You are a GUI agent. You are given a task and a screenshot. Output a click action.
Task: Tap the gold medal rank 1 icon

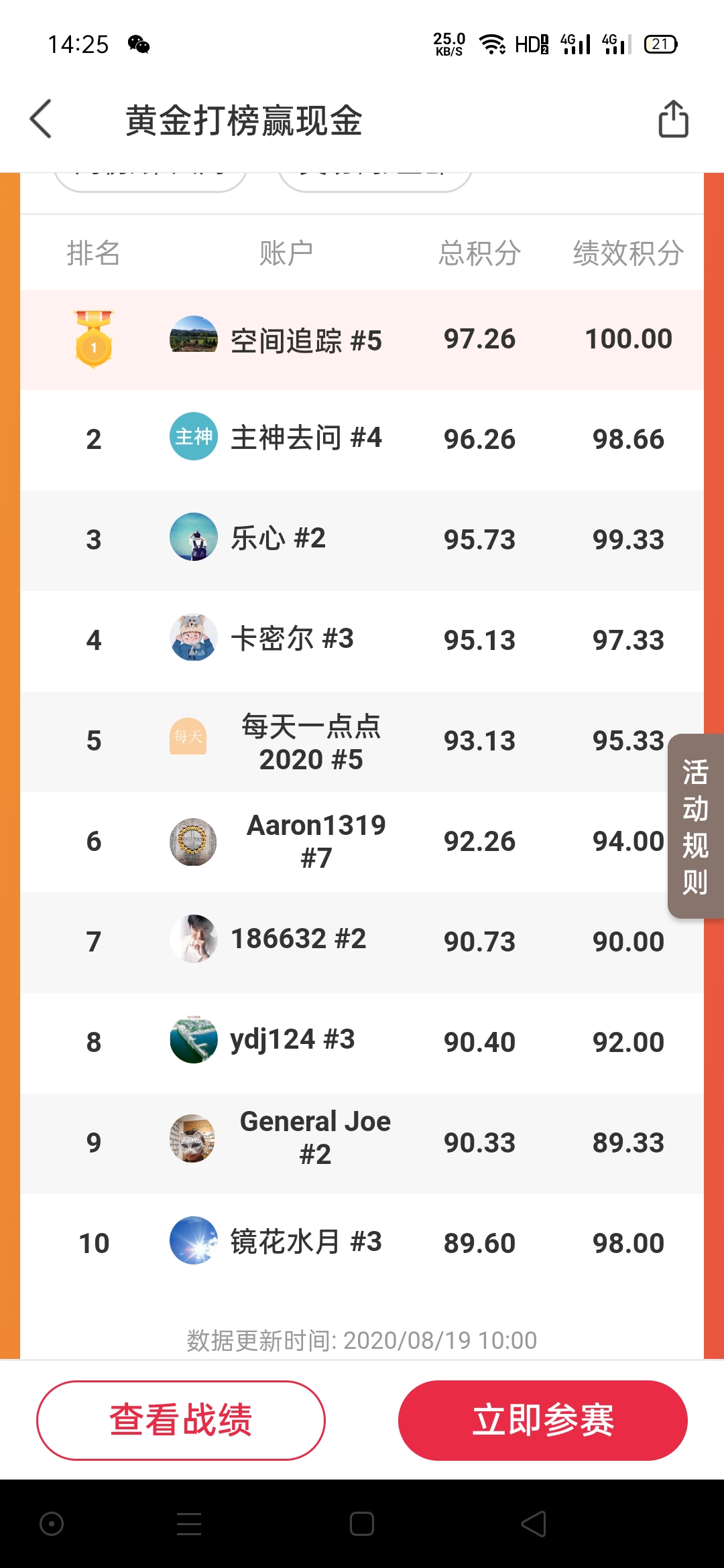tap(94, 339)
